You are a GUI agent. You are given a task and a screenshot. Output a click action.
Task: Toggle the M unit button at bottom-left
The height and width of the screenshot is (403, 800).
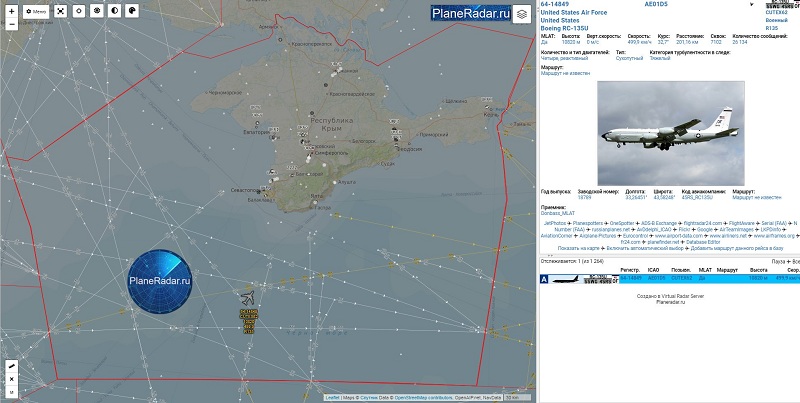pyautogui.click(x=11, y=392)
